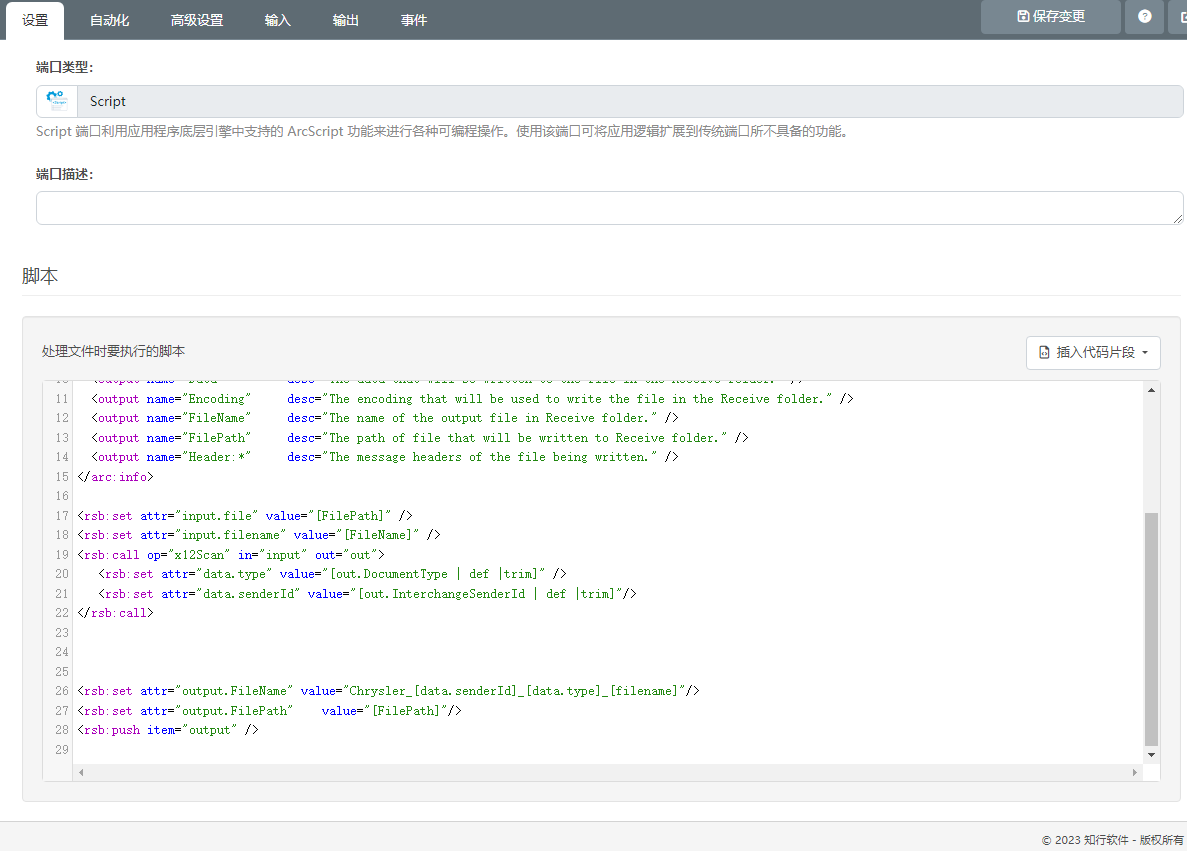
Task: Click the code editor scroll down arrow
Action: (x=1151, y=755)
